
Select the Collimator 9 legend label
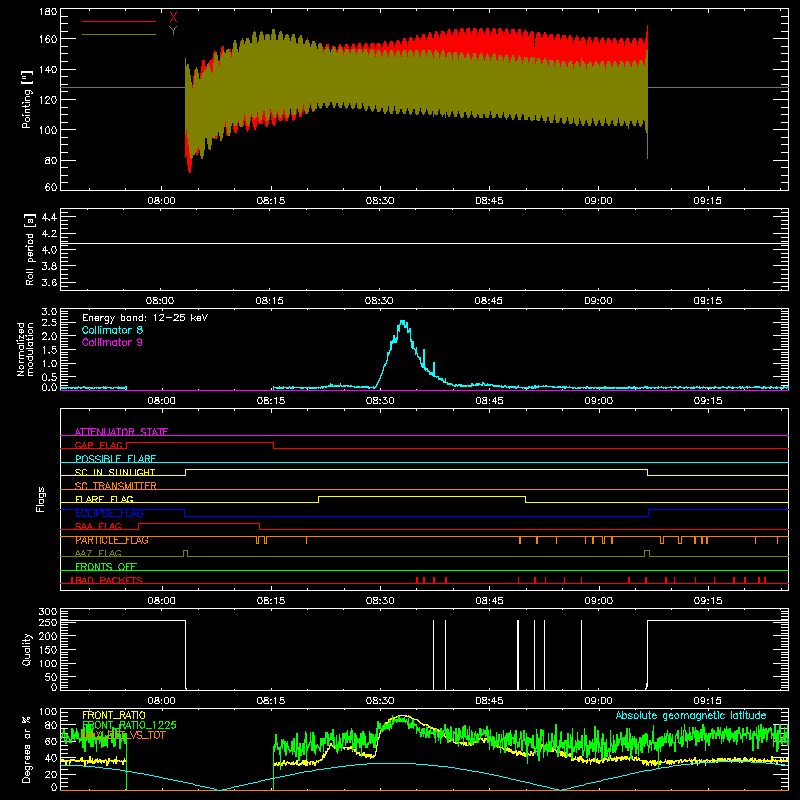112,342
